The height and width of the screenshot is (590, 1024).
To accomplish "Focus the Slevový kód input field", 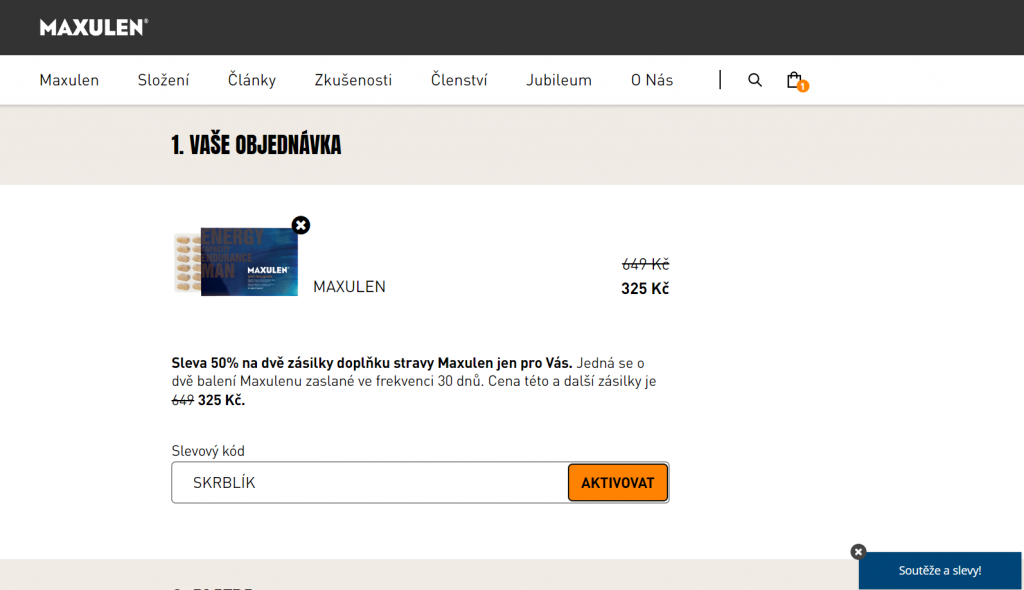I will coord(370,483).
